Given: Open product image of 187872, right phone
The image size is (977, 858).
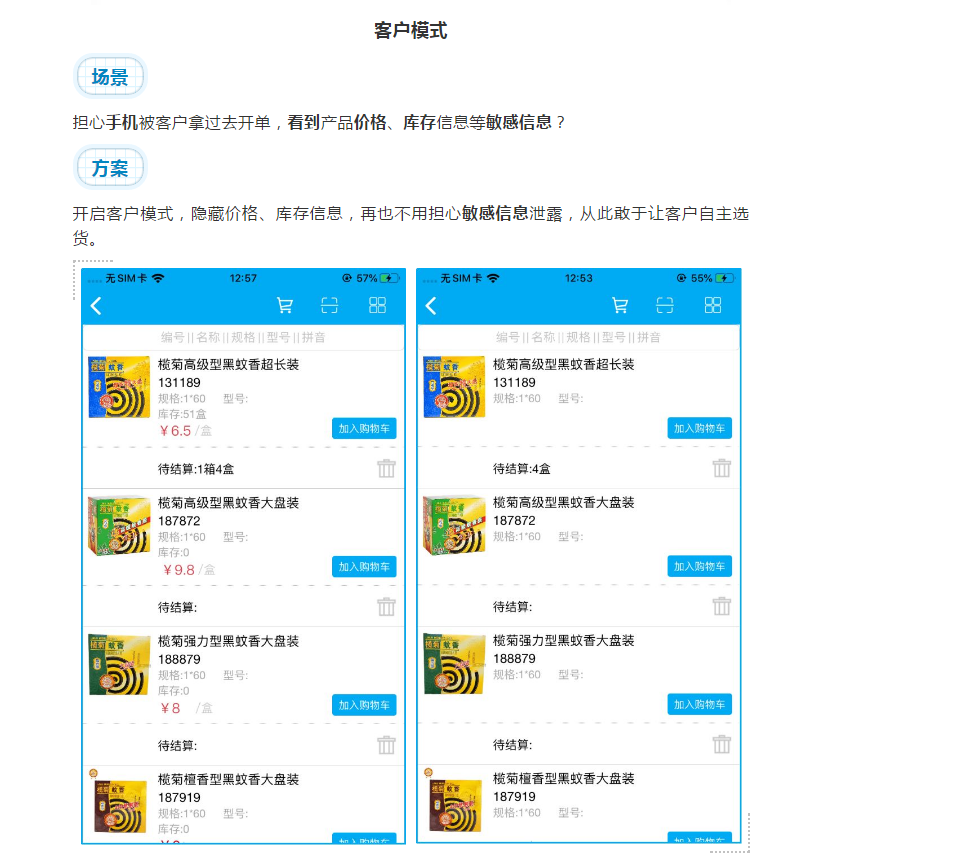Looking at the screenshot, I should (454, 525).
